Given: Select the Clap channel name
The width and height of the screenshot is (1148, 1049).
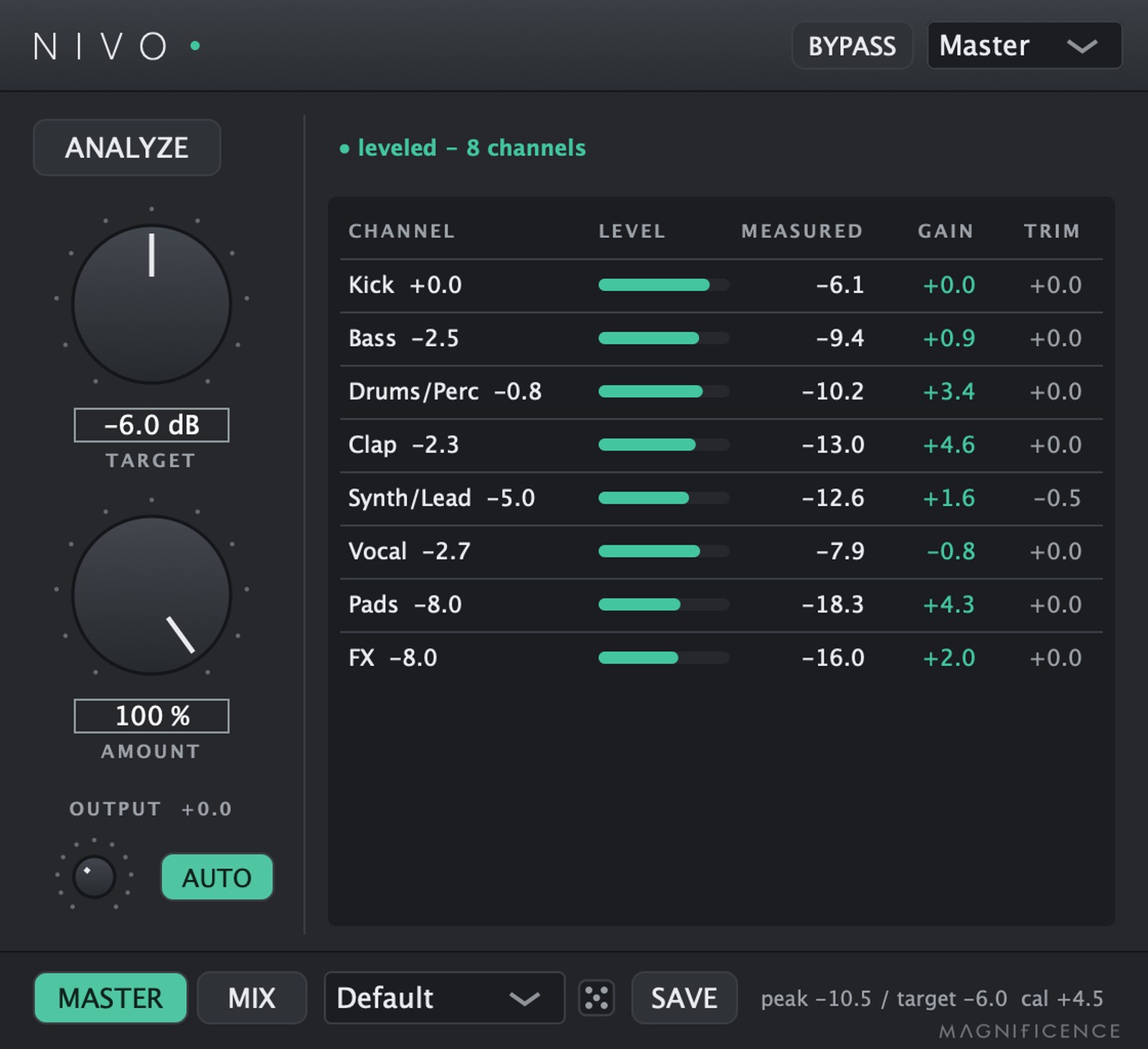Looking at the screenshot, I should point(372,445).
